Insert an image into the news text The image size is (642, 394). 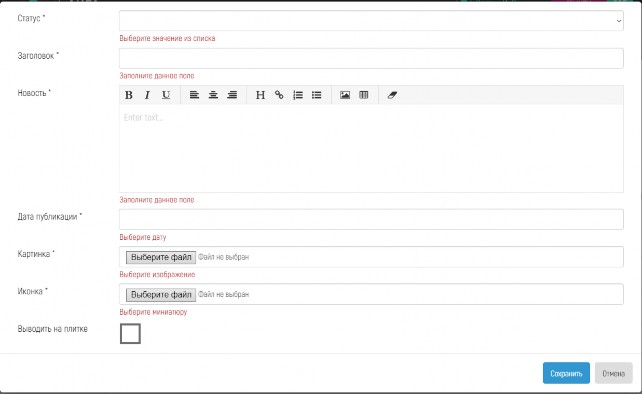tap(345, 95)
